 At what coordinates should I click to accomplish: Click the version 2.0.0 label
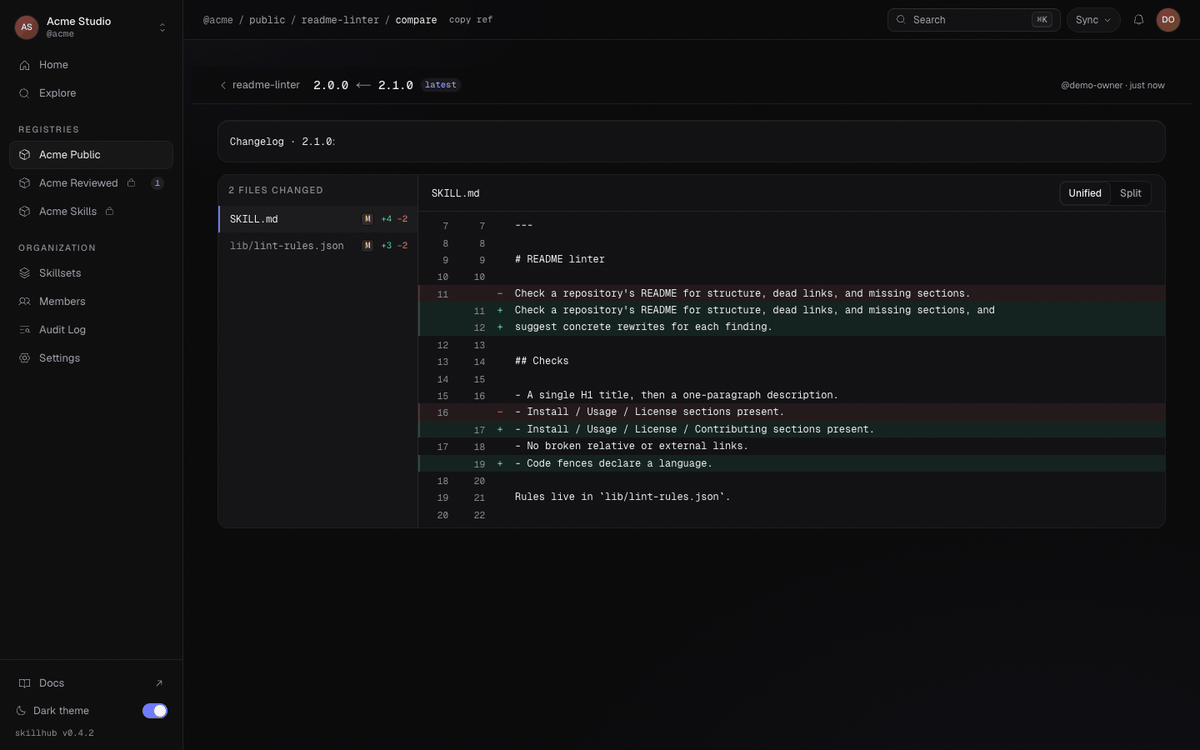[x=331, y=85]
